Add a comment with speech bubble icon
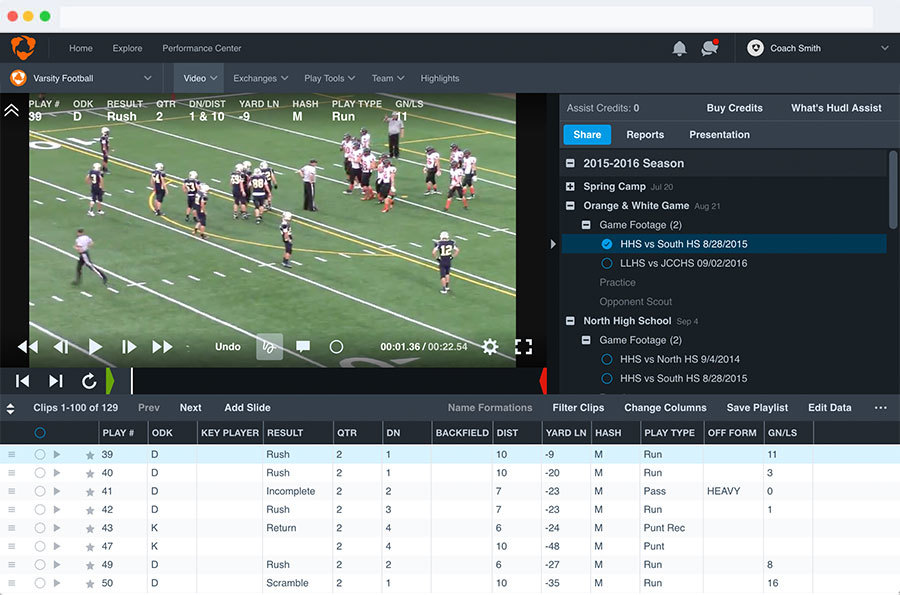 303,347
